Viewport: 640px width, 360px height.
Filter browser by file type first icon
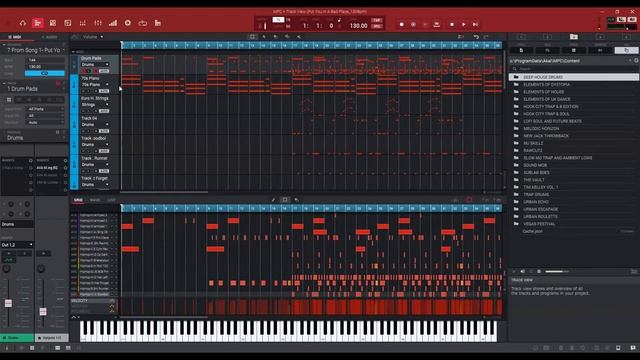521,50
